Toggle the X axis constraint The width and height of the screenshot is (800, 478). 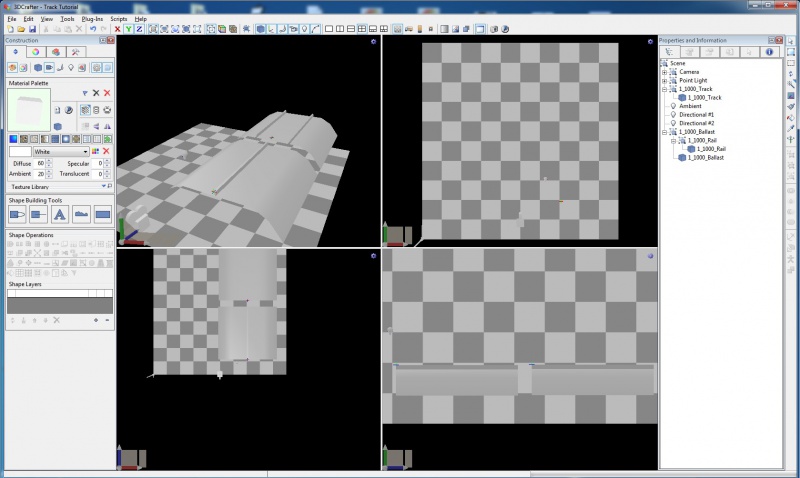point(117,29)
